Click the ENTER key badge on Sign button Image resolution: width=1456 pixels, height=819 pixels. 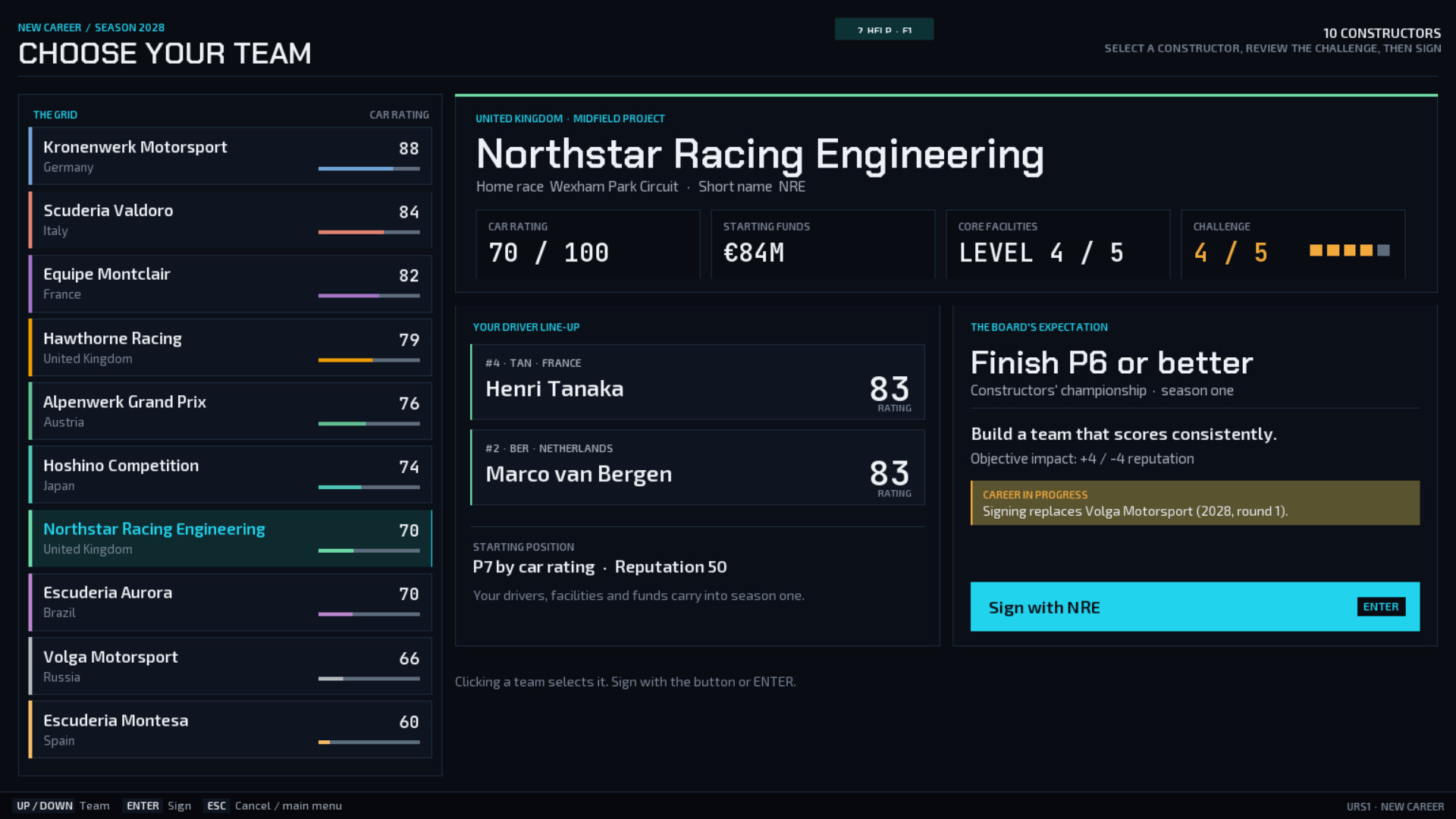1381,607
